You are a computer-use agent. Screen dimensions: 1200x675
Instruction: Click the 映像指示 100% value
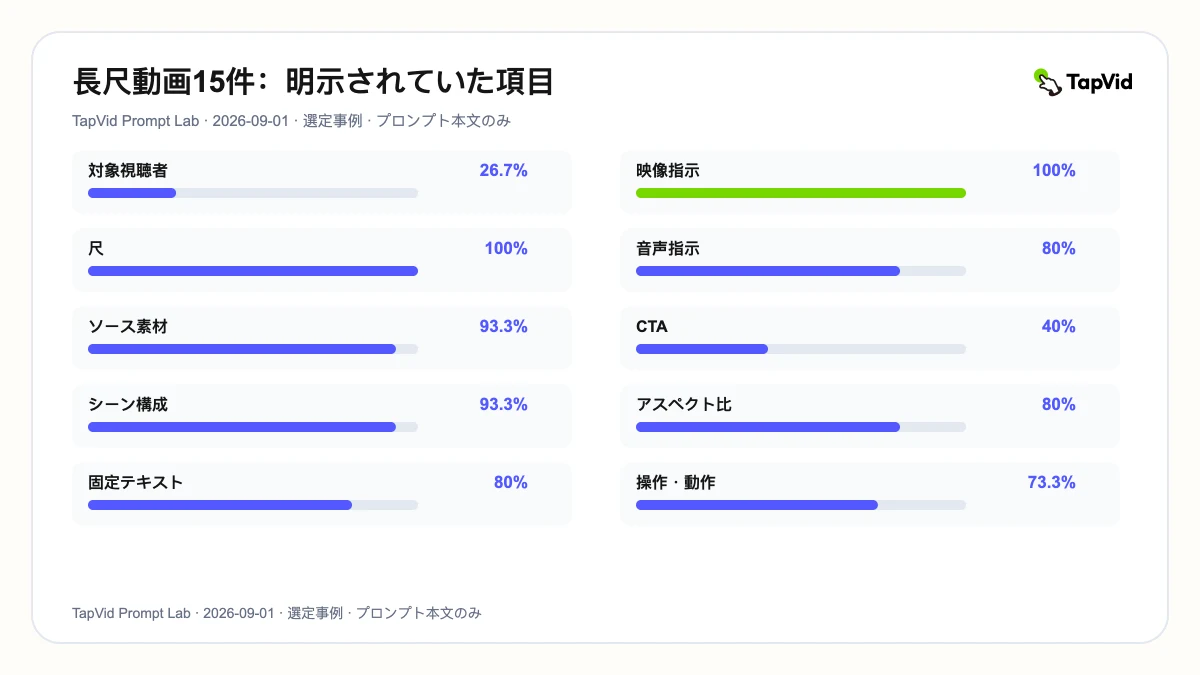pos(1054,171)
